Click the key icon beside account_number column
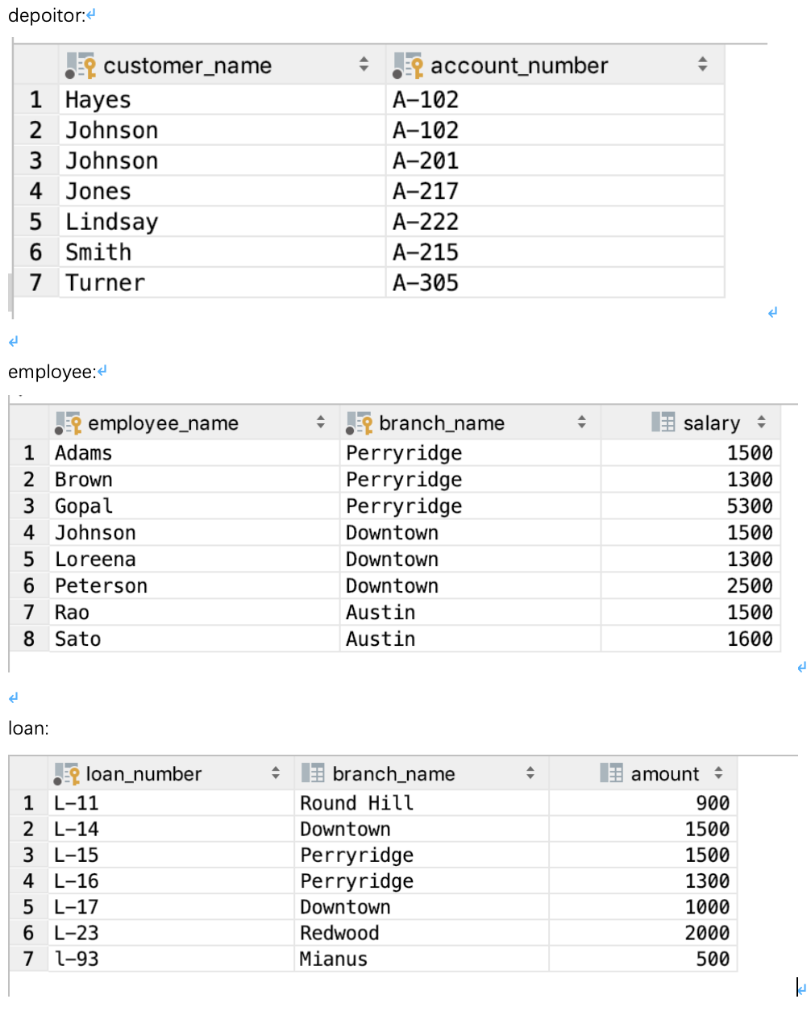Screen dimensions: 811x1024 [408, 66]
